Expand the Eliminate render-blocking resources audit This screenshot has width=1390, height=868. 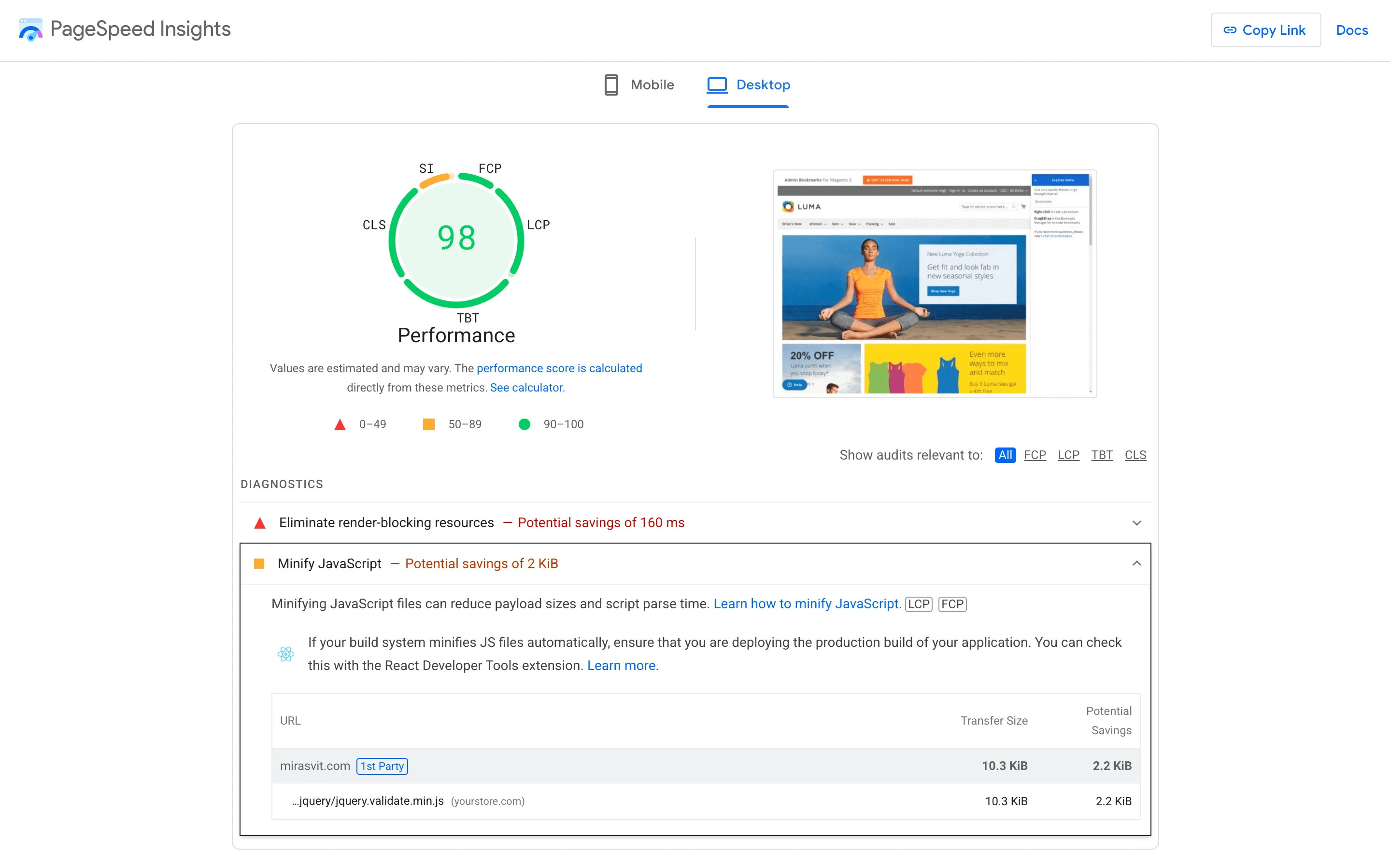pos(1137,523)
